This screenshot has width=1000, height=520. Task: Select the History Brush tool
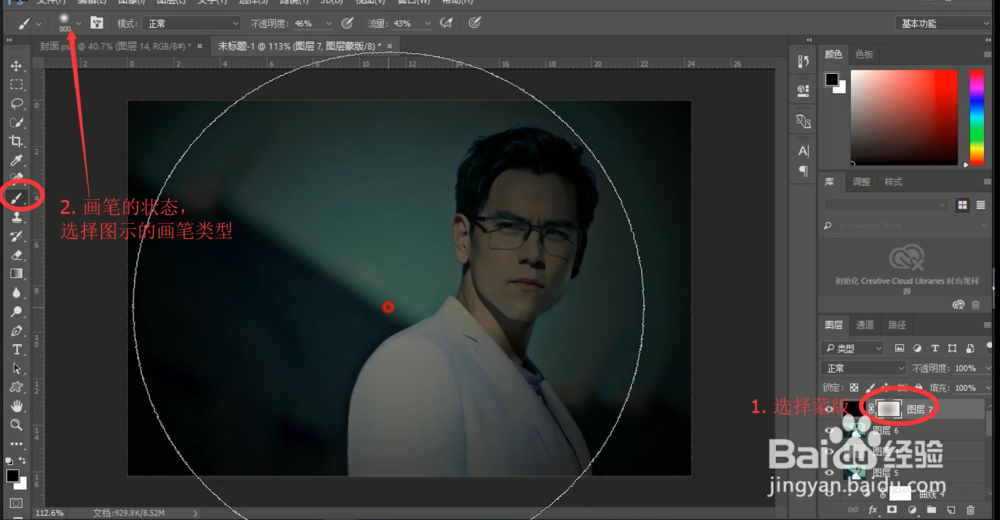pyautogui.click(x=17, y=236)
